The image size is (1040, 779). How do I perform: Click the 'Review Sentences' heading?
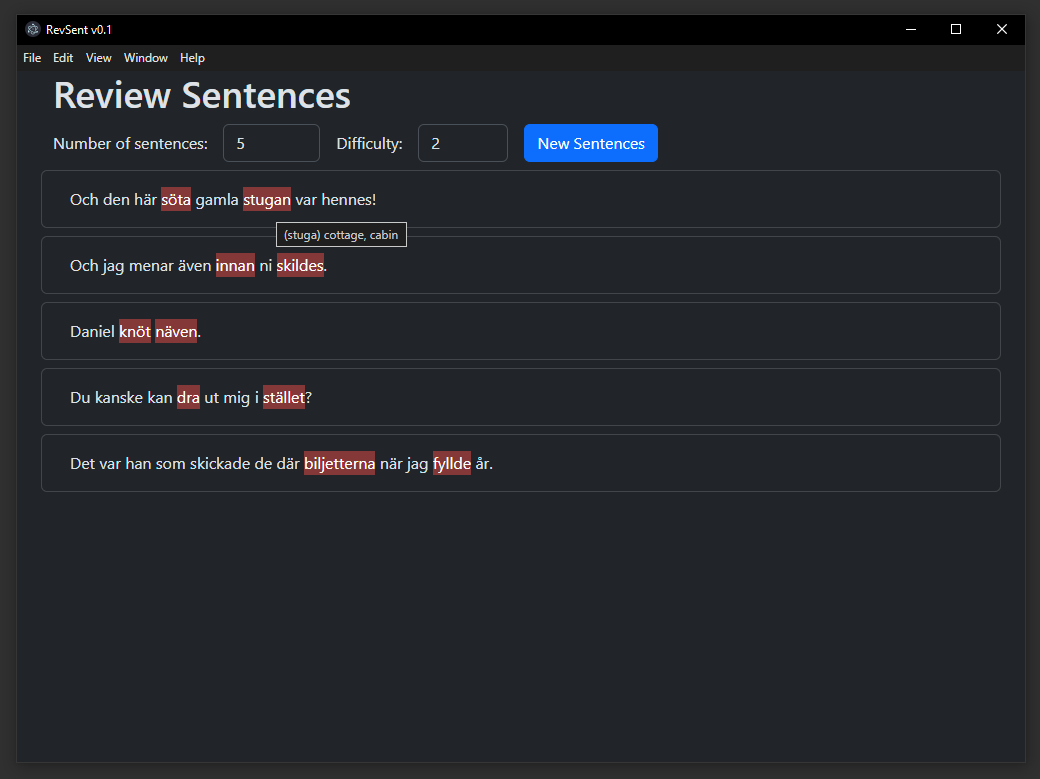[202, 95]
